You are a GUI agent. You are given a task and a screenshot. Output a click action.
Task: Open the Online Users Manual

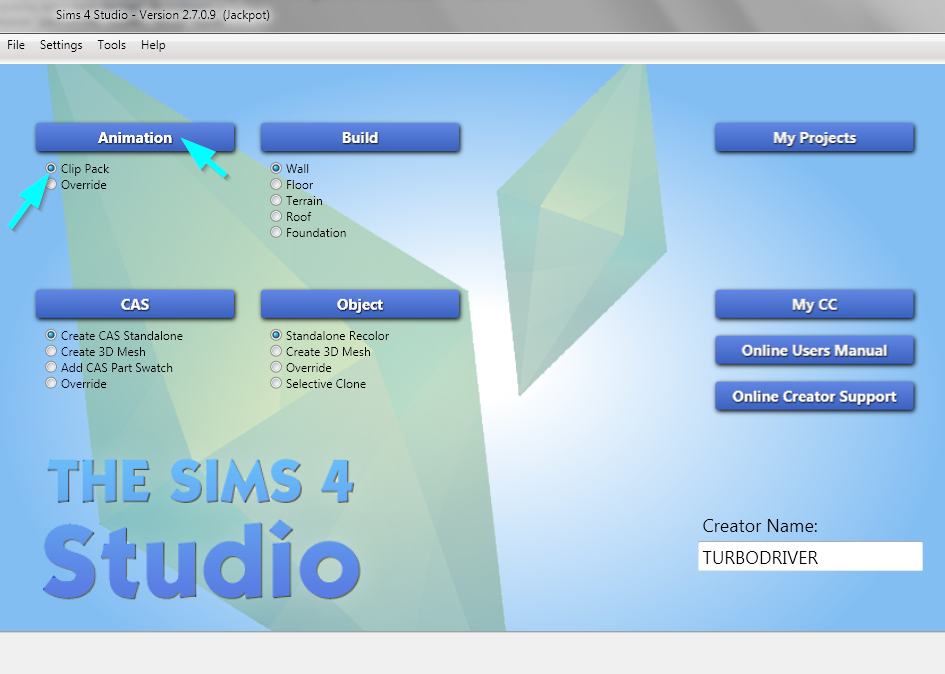pos(814,350)
